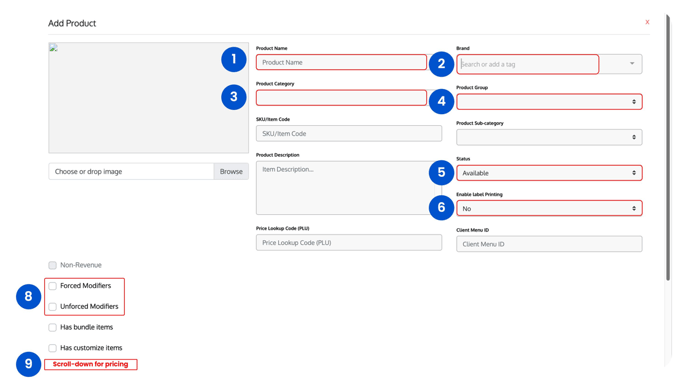The width and height of the screenshot is (688, 388).
Task: Enable the Unforced Modifiers checkbox
Action: coord(53,307)
